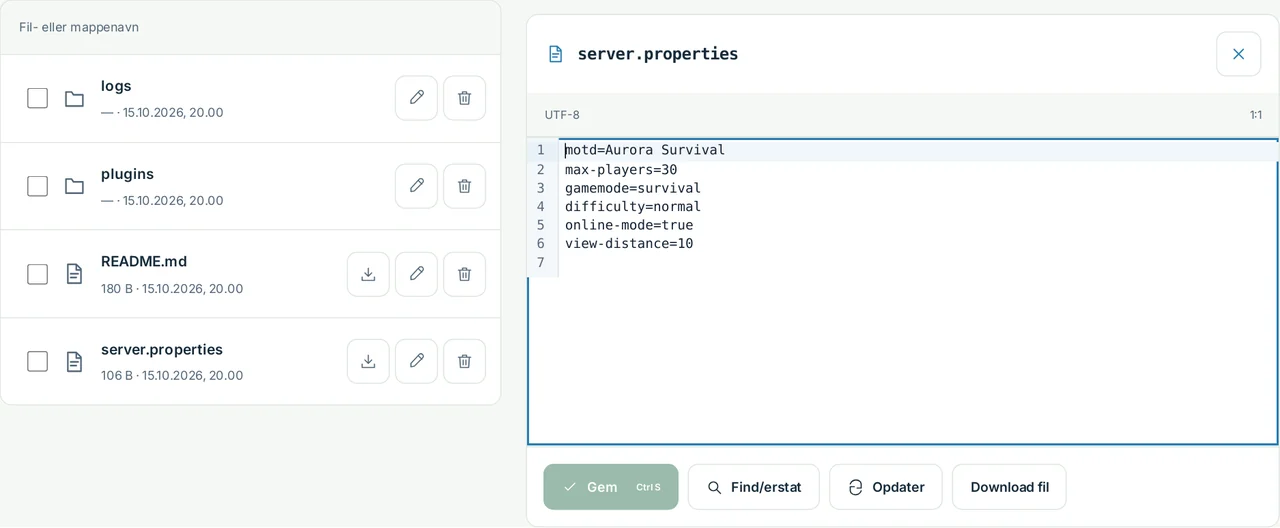
Task: Open Find/erstat search and replace
Action: (x=754, y=487)
